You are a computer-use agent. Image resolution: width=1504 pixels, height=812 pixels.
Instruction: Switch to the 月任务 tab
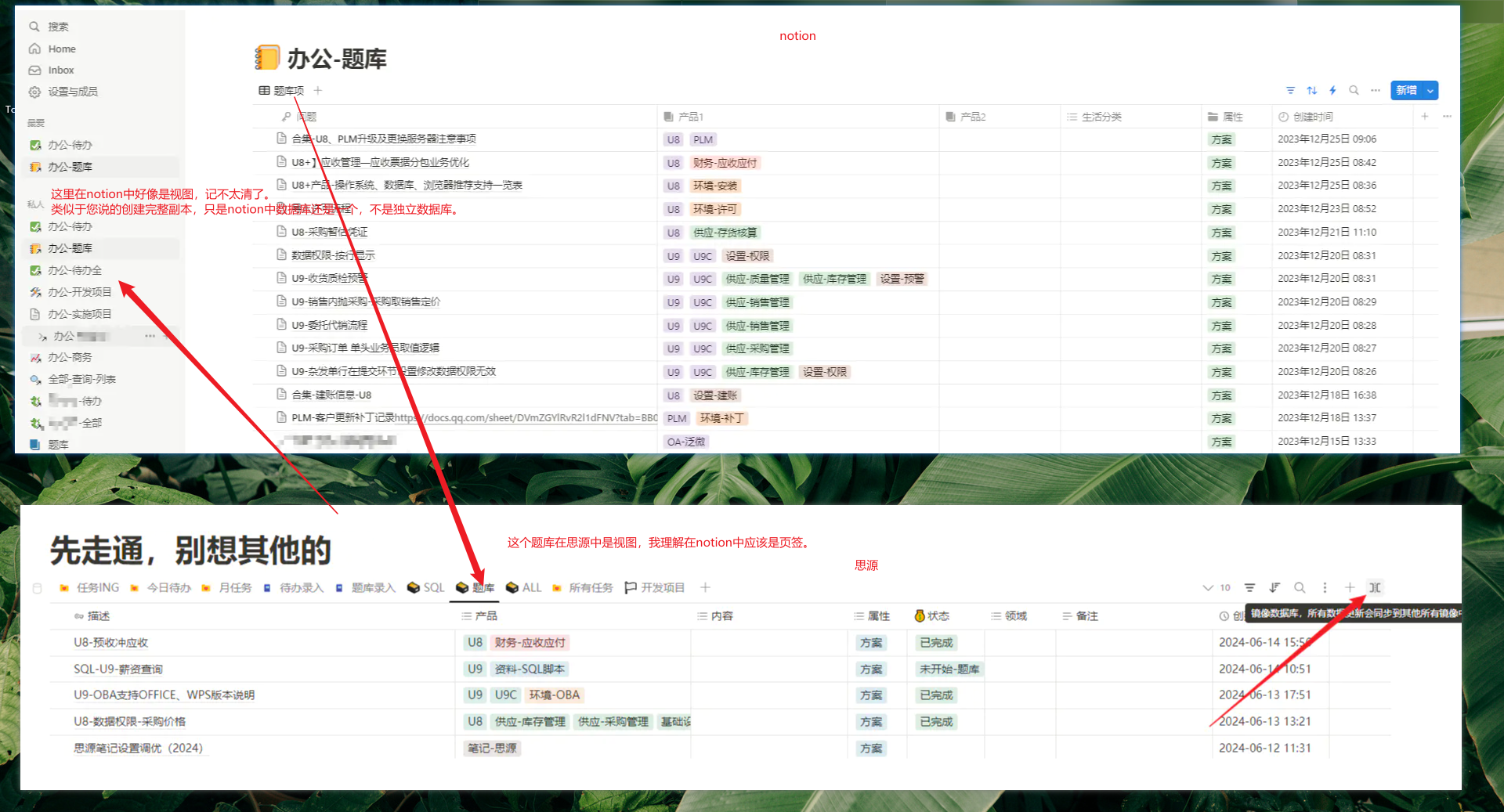pyautogui.click(x=226, y=587)
